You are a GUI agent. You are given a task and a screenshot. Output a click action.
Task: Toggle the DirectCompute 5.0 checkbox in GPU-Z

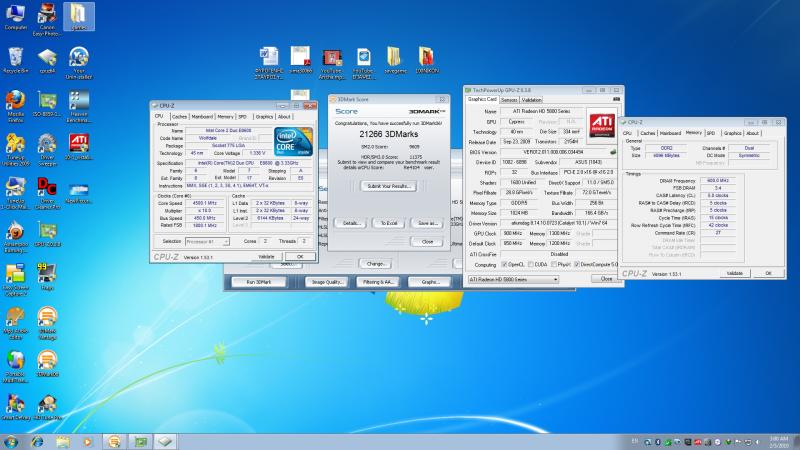tap(577, 264)
